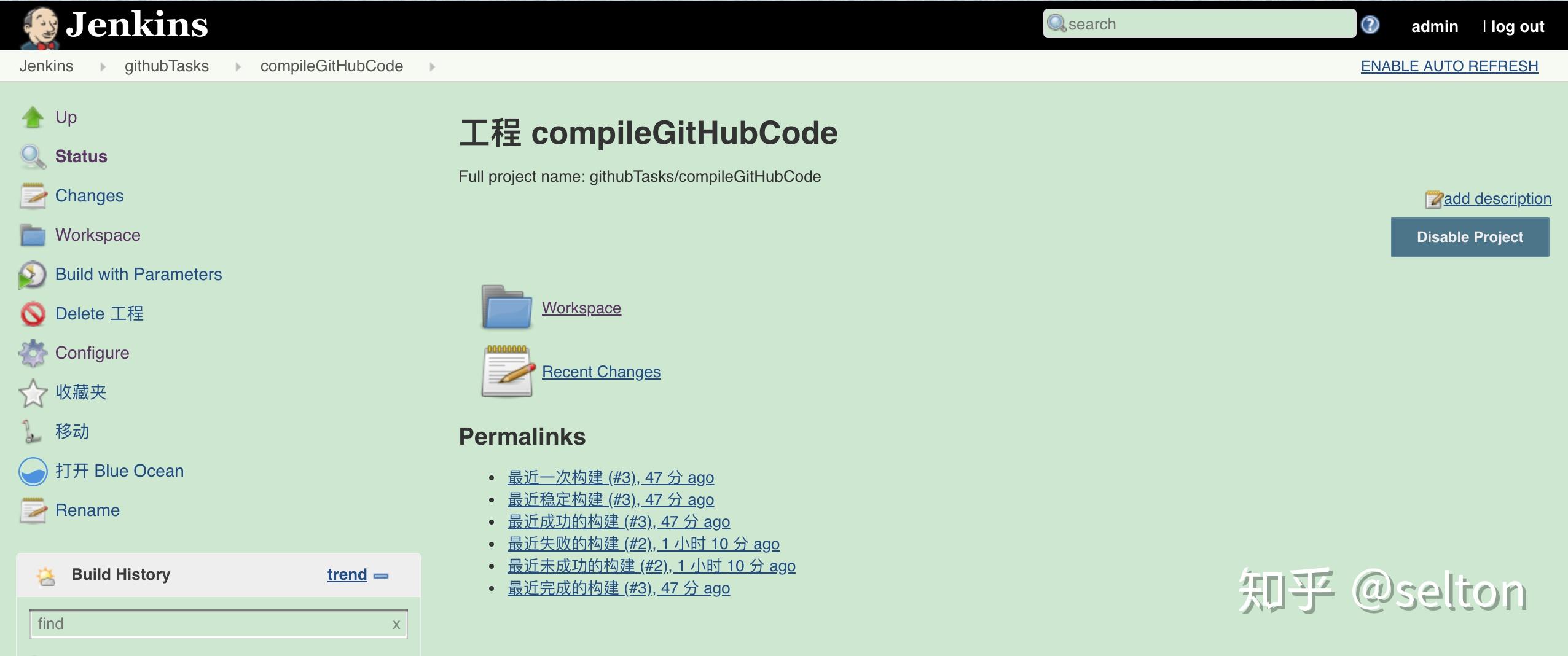Click the sidebar Workspace folder icon
This screenshot has height=656, width=1568.
click(33, 235)
